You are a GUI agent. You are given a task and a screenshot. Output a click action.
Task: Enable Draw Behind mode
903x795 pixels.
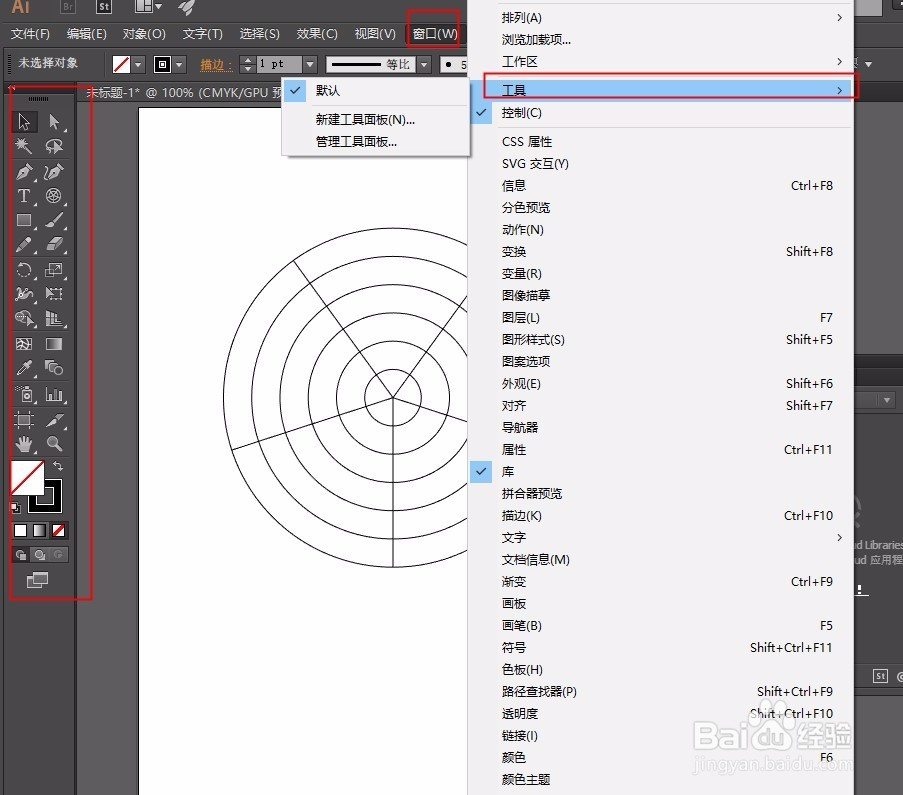tap(40, 555)
